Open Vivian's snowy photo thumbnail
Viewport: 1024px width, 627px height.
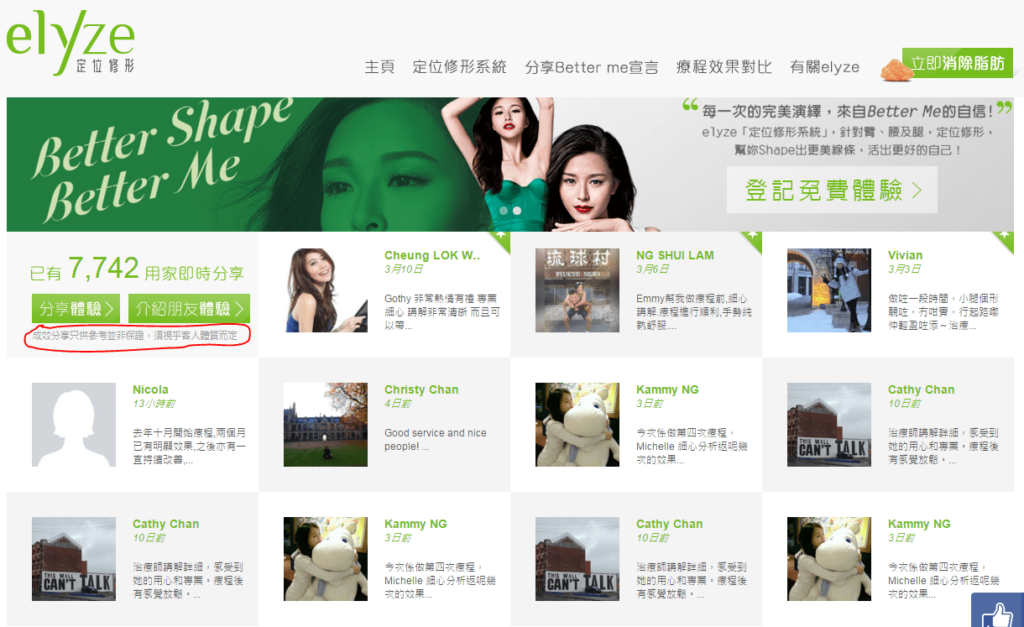(x=829, y=290)
